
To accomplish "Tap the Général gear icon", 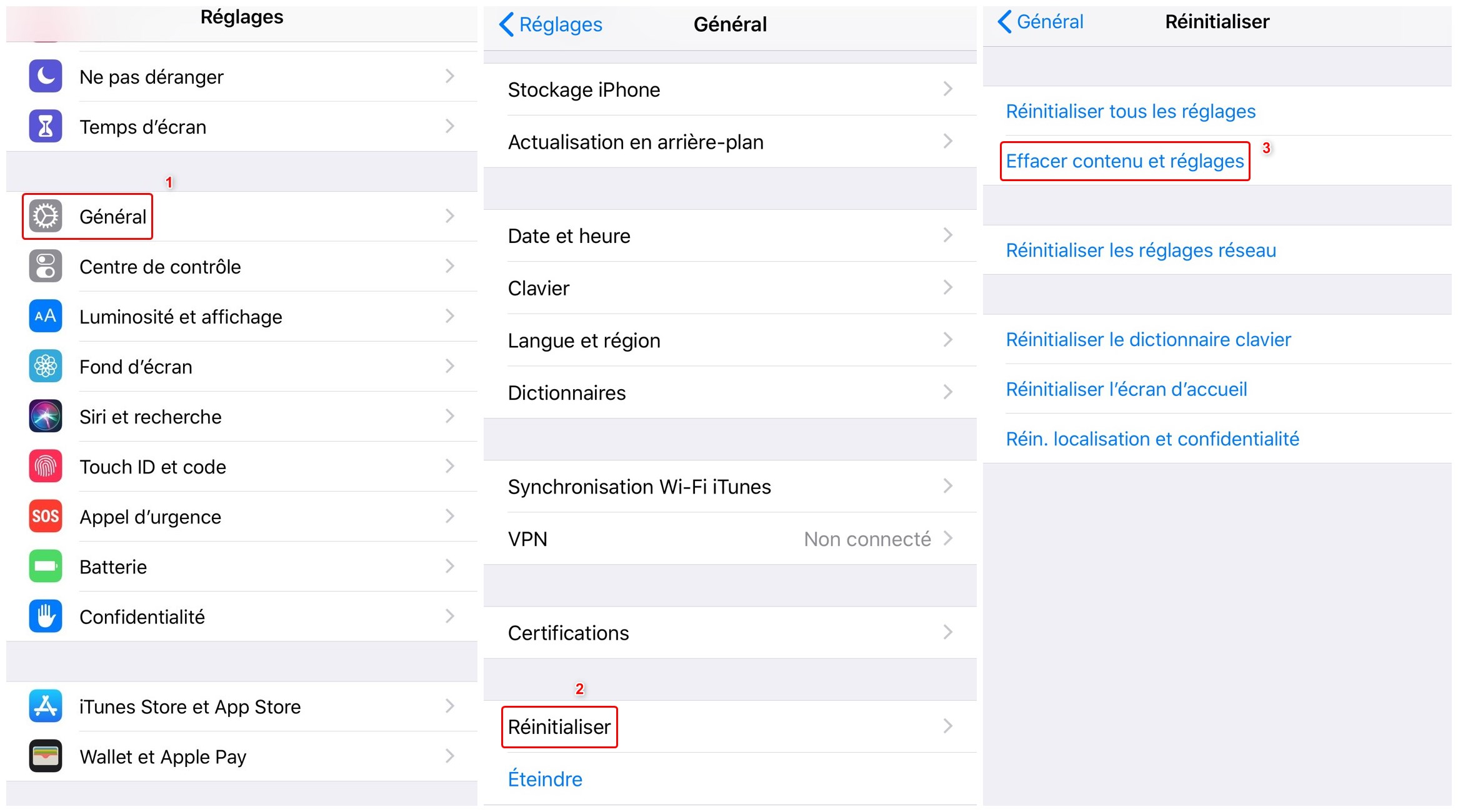I will point(46,216).
